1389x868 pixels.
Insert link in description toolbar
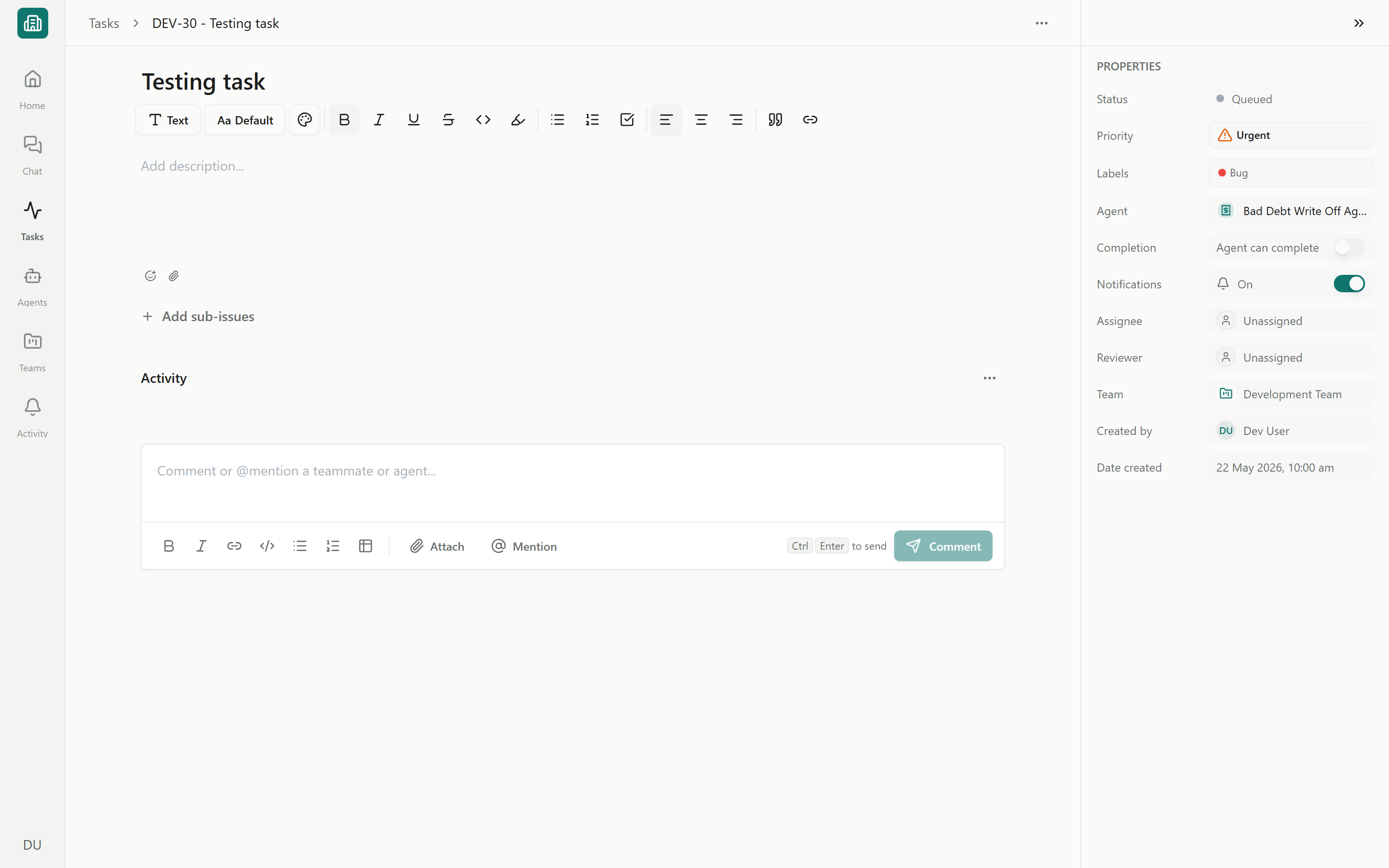(810, 120)
